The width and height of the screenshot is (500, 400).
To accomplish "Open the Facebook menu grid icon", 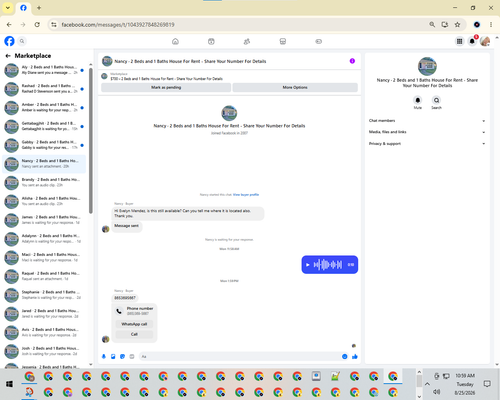I will 459,41.
